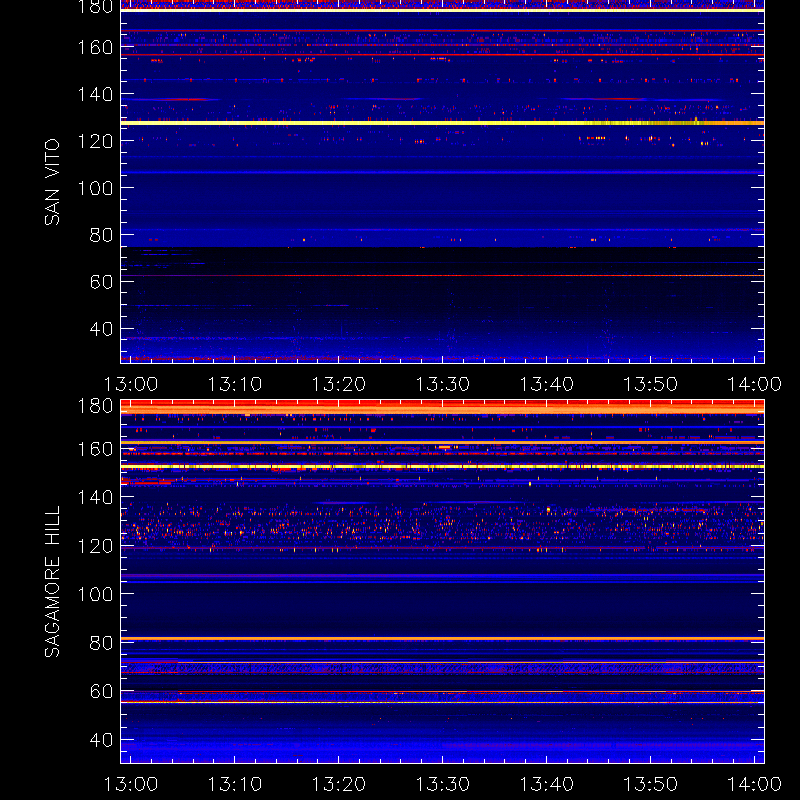The height and width of the screenshot is (800, 800).
Task: Click 13:00 time label under Sagamore Hill plot
Action: tap(131, 784)
